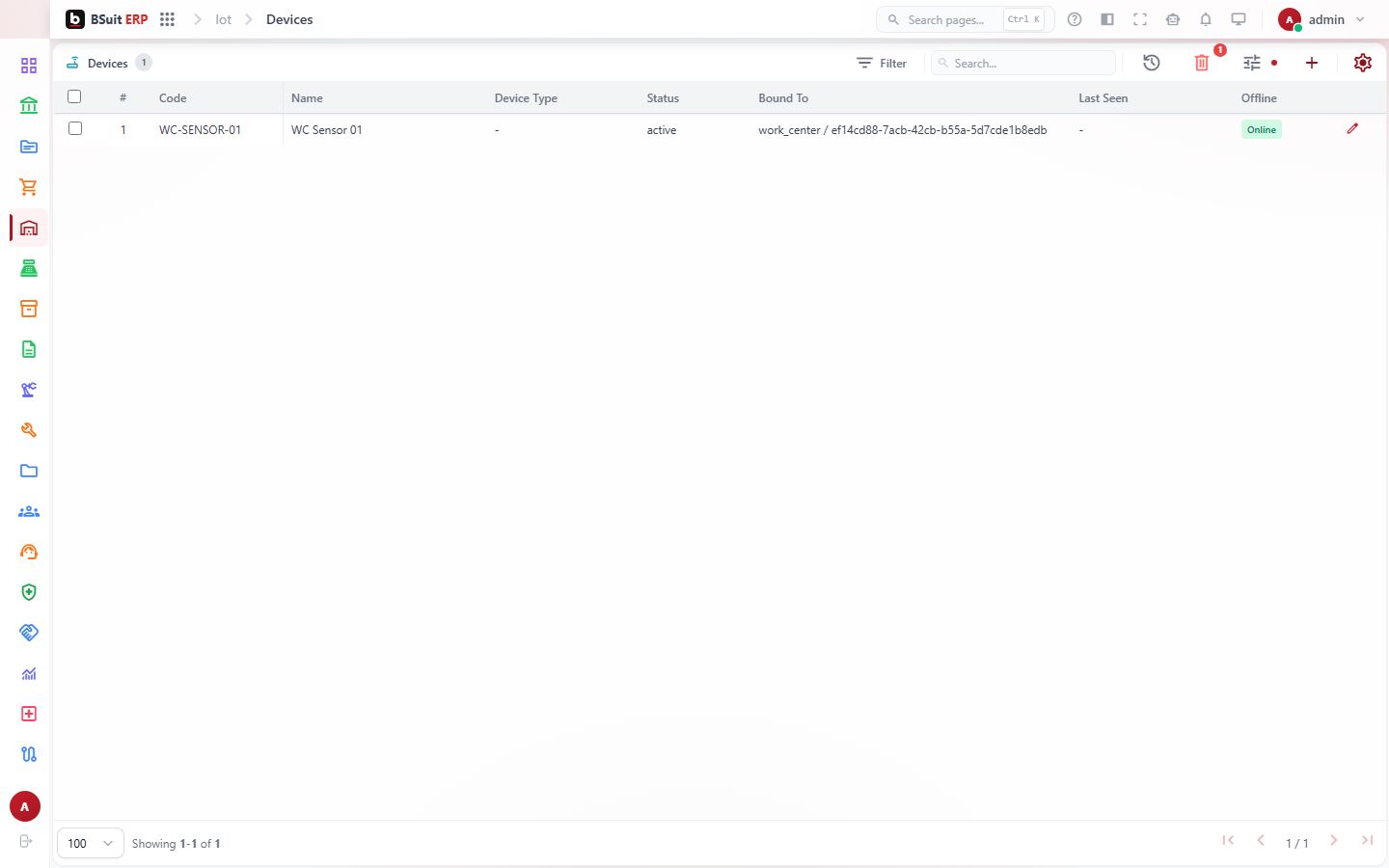The height and width of the screenshot is (868, 1389).
Task: Open the handshake module in sidebar
Action: pos(29,633)
